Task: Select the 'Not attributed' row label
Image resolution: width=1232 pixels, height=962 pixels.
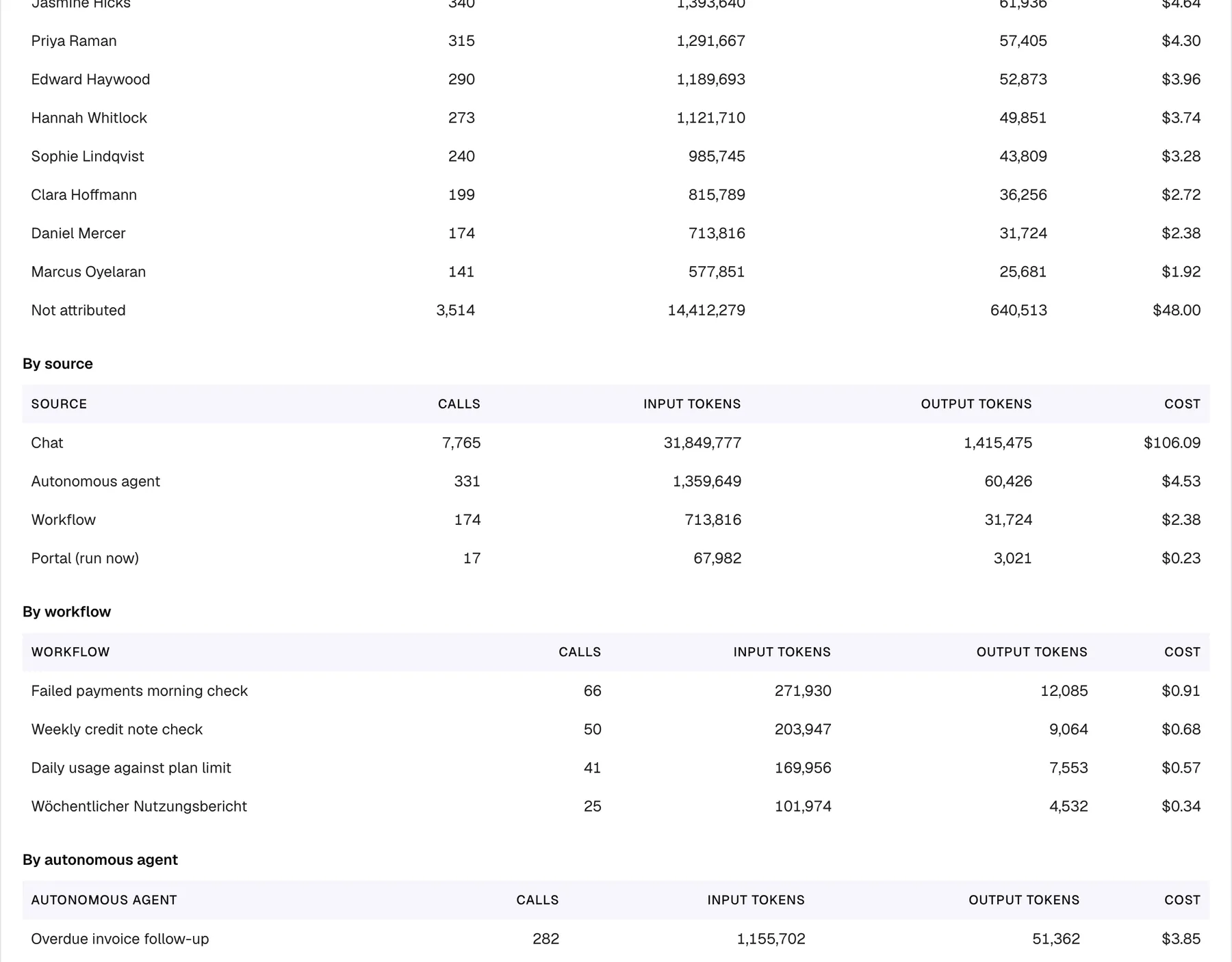Action: click(x=78, y=310)
